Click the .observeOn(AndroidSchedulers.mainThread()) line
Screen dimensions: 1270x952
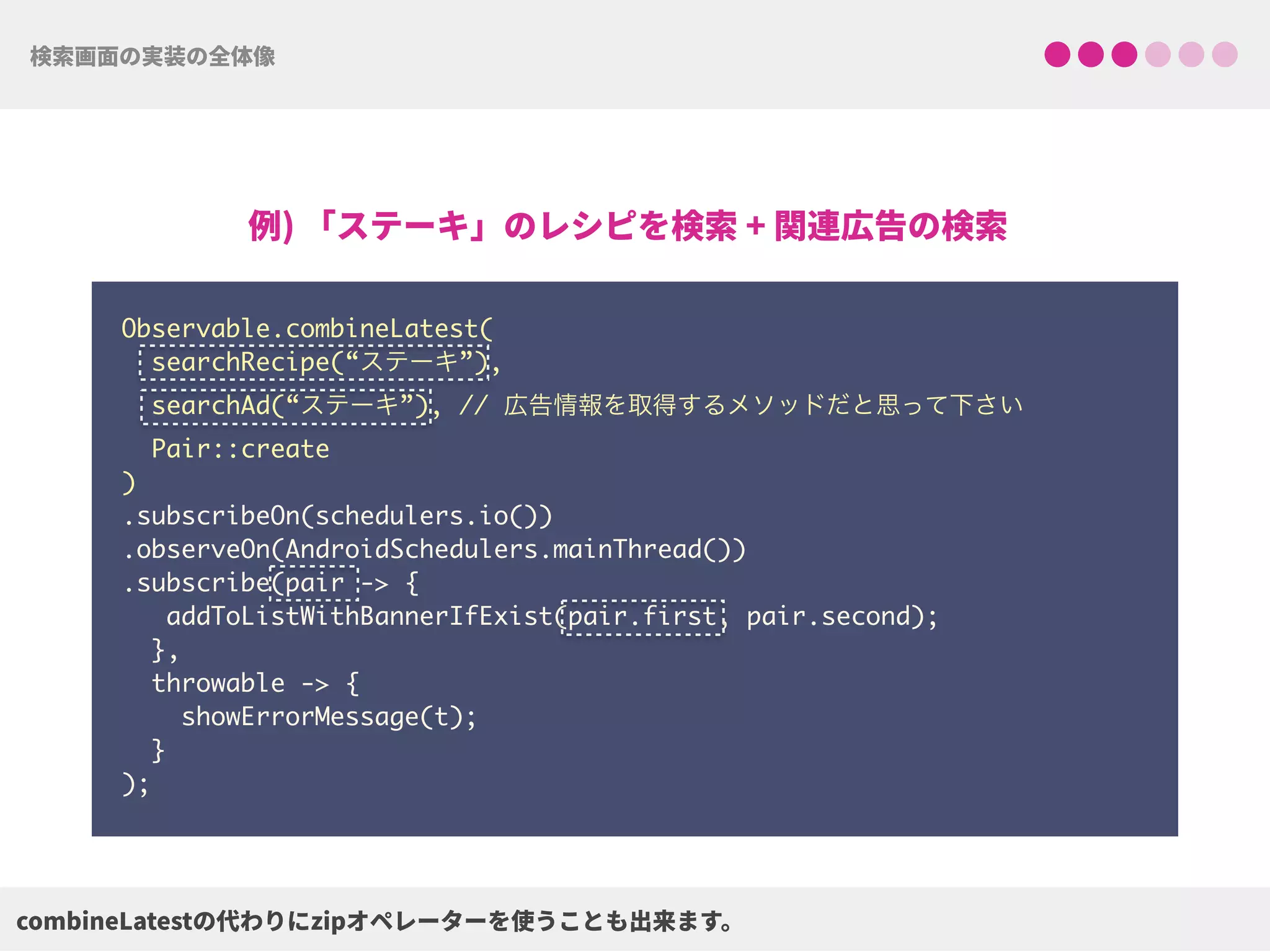coord(435,550)
